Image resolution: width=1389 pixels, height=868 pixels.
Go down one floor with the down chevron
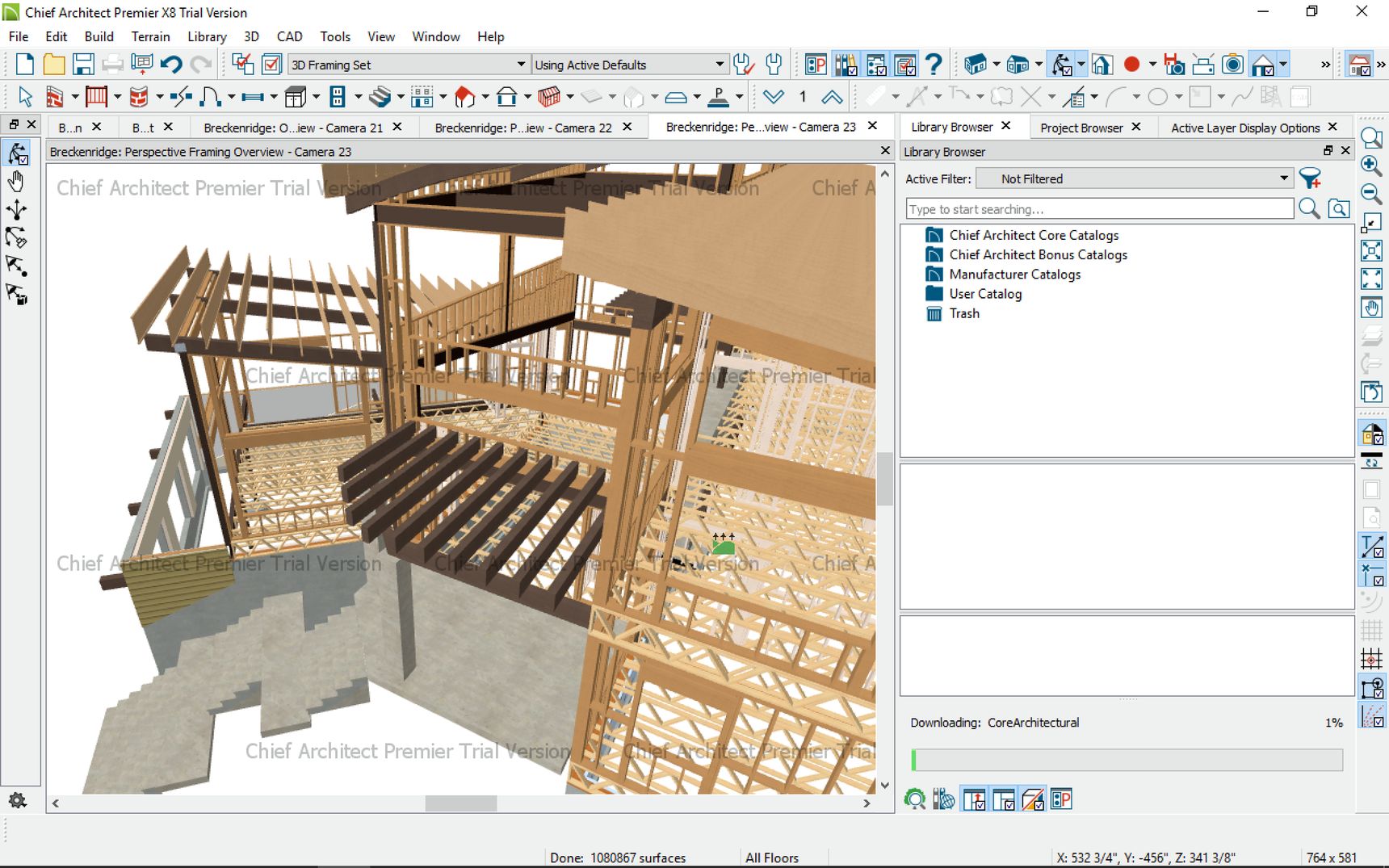pyautogui.click(x=774, y=98)
